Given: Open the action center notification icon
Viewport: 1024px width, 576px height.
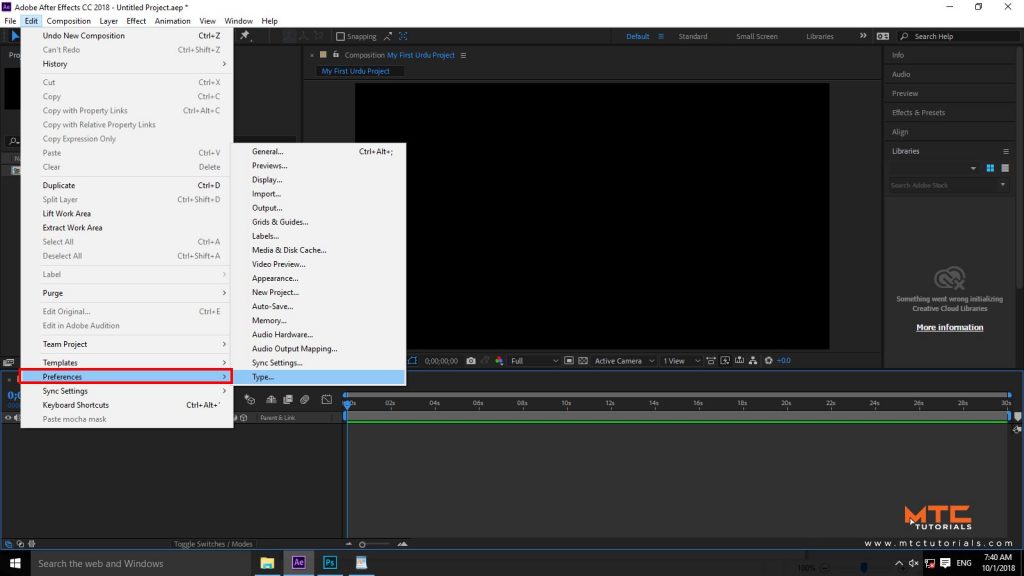Looking at the screenshot, I should click(x=945, y=563).
